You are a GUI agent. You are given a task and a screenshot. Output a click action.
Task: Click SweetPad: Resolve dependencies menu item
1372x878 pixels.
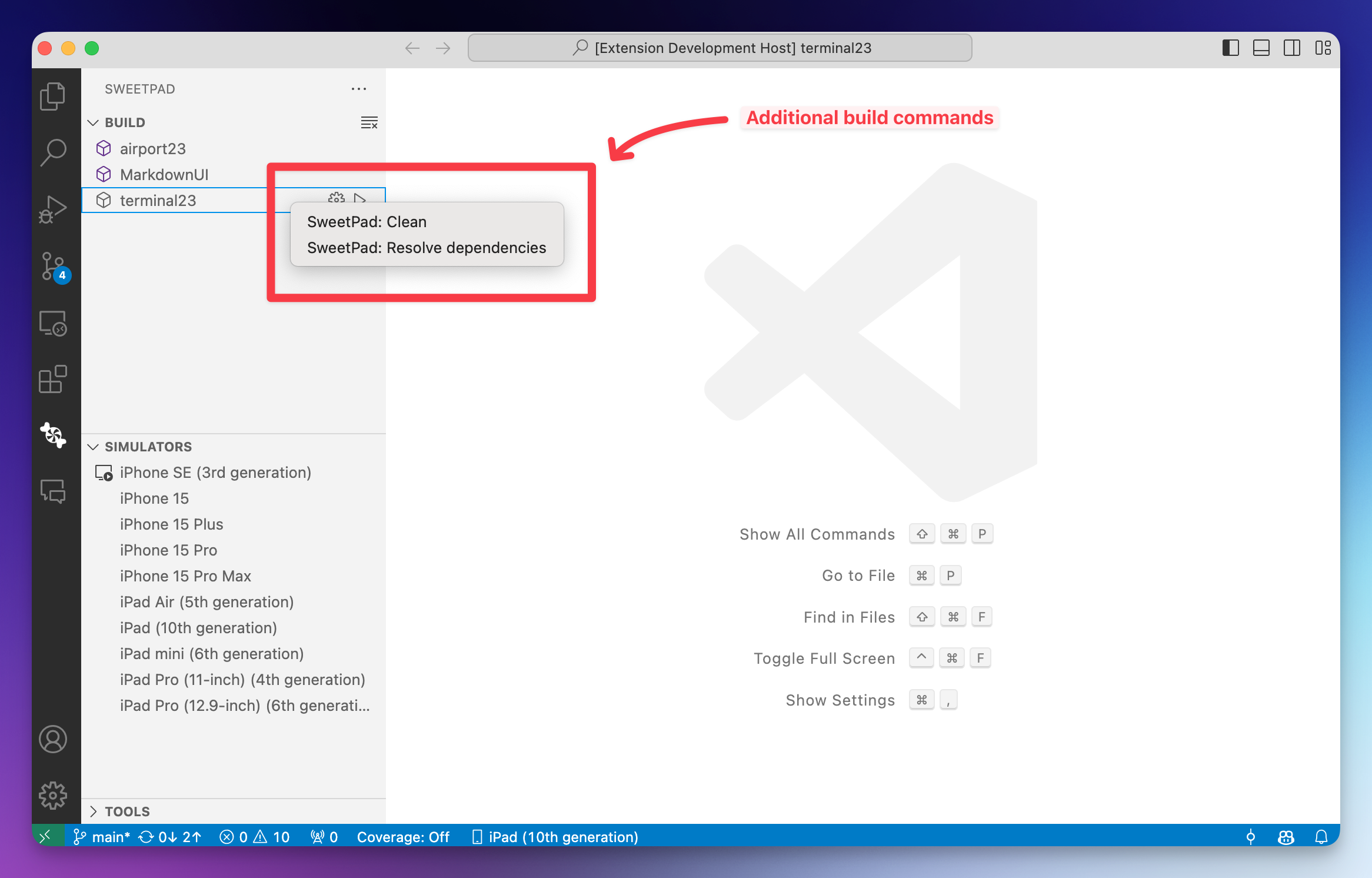[427, 247]
